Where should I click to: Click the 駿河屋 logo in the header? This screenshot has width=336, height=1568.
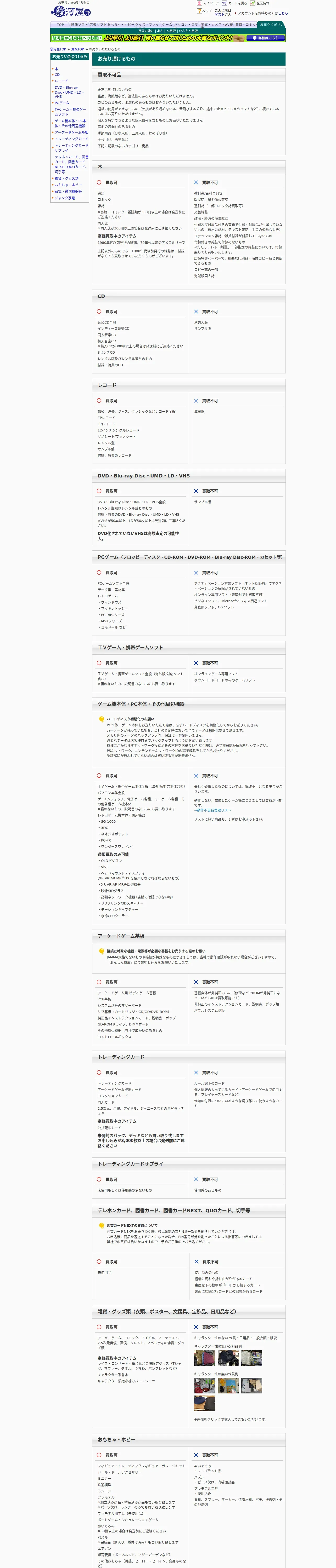pyautogui.click(x=71, y=11)
